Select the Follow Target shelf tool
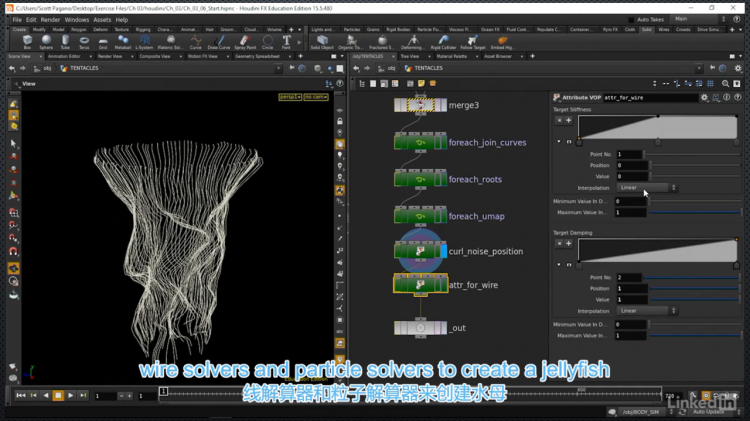Image resolution: width=750 pixels, height=421 pixels. click(473, 42)
